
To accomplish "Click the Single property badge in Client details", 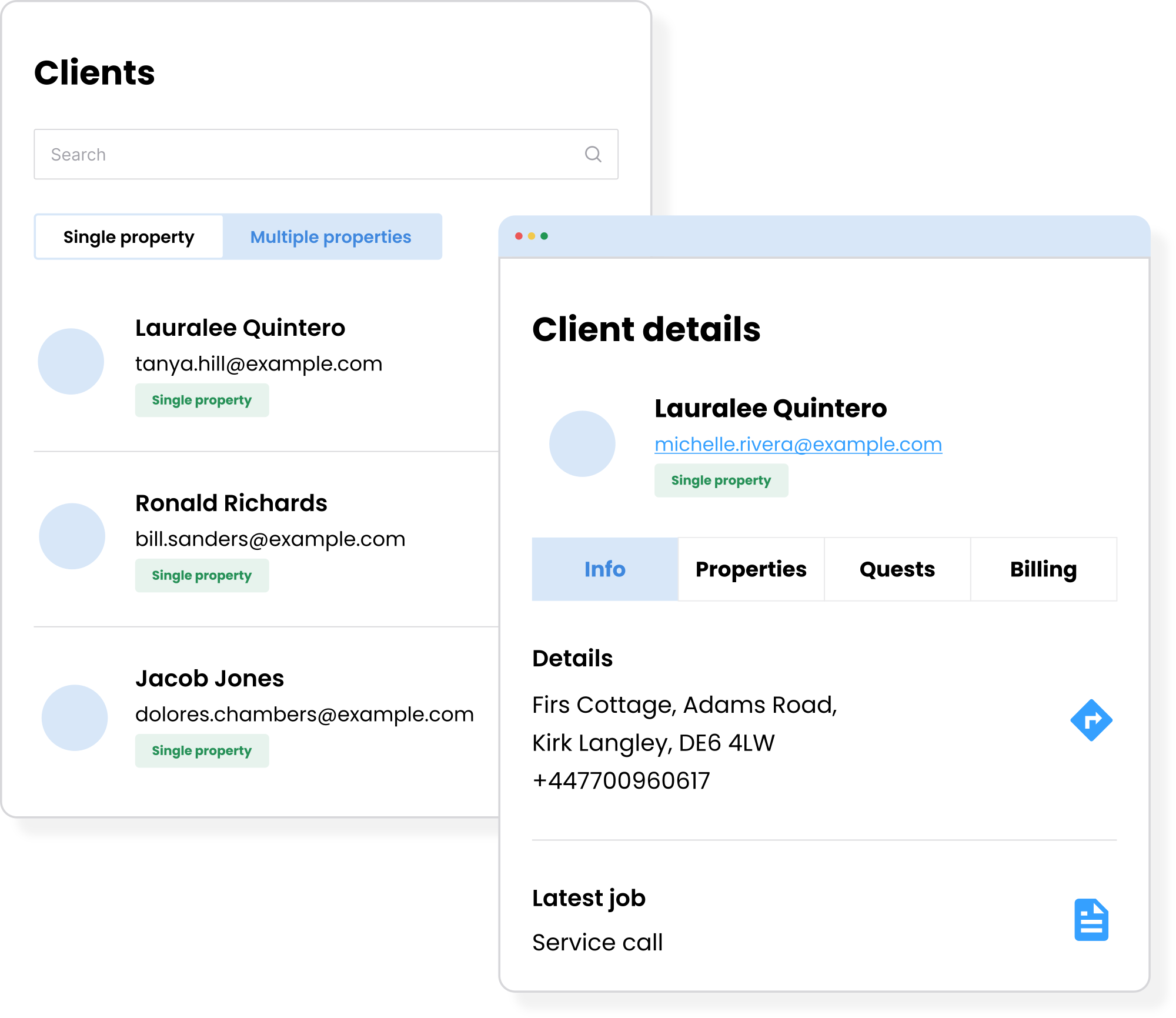I will tap(721, 480).
